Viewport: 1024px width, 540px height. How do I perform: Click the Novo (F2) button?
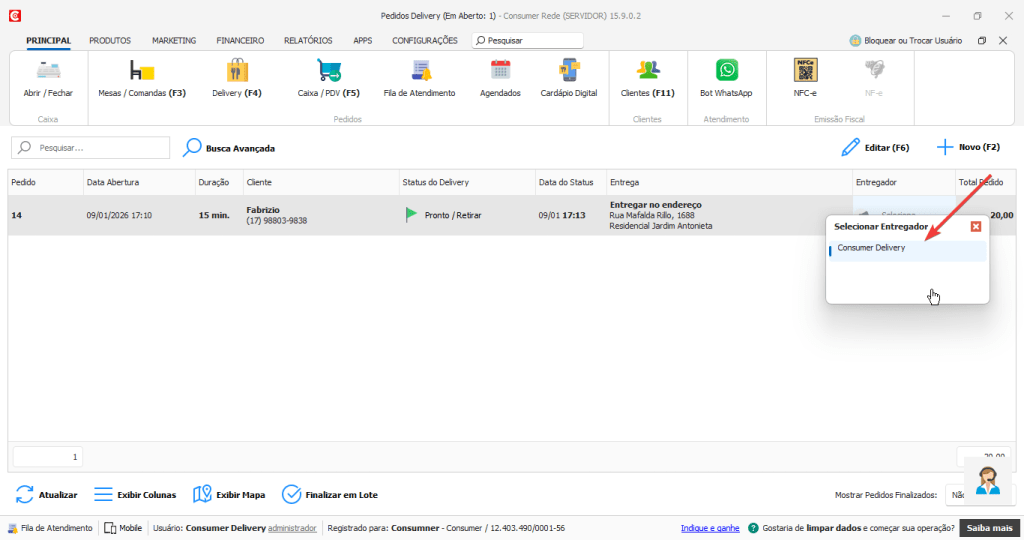[968, 148]
